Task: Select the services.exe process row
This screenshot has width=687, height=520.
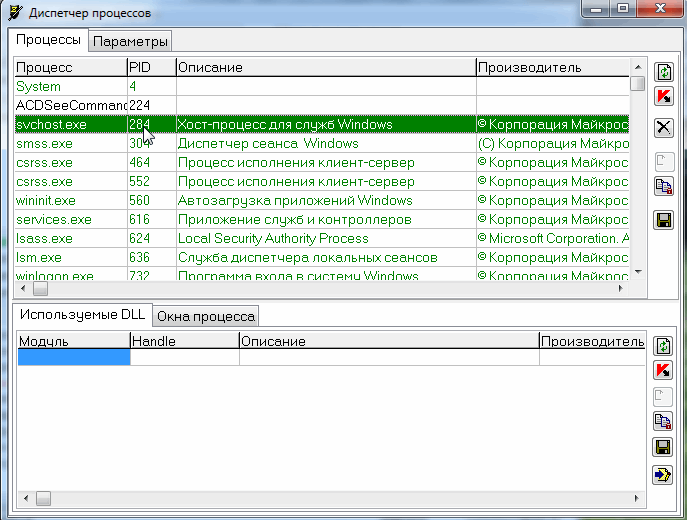Action: 322,219
